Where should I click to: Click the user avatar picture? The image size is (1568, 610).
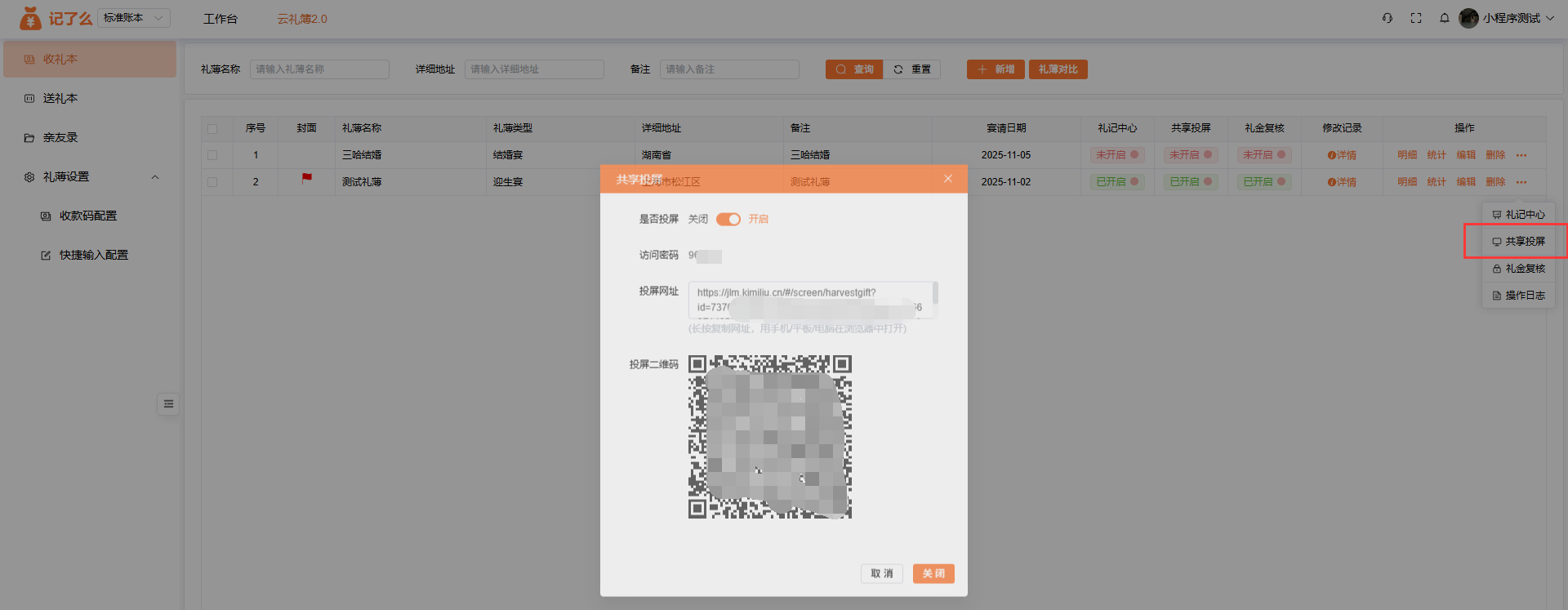1468,18
